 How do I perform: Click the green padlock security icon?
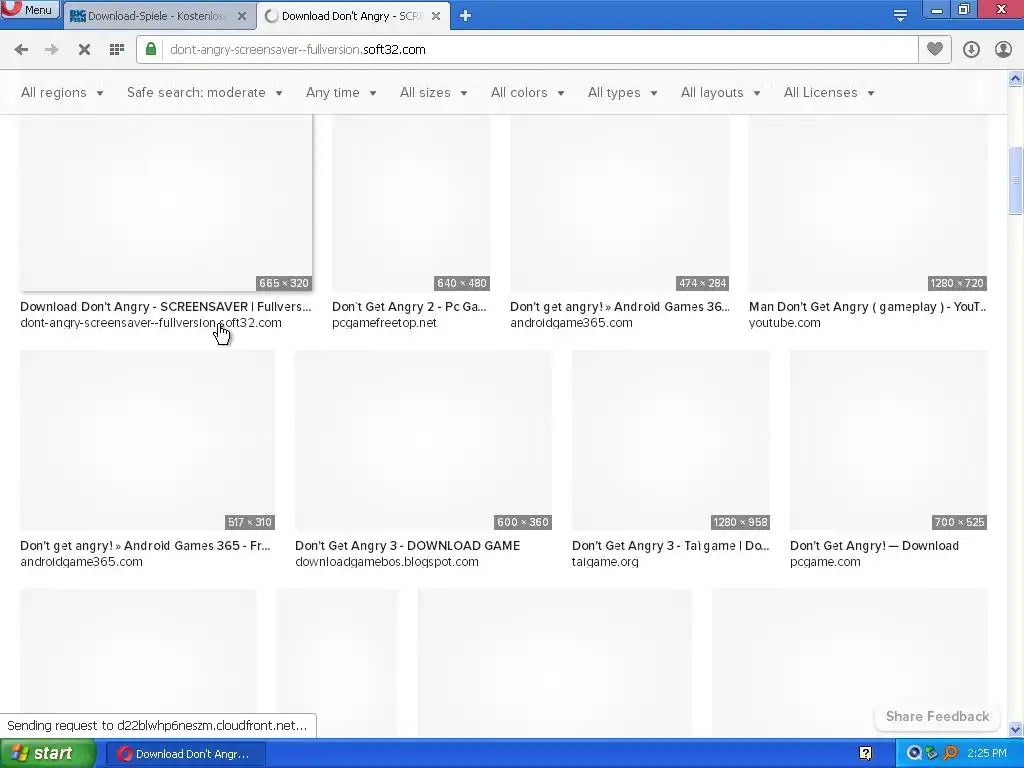tap(151, 49)
